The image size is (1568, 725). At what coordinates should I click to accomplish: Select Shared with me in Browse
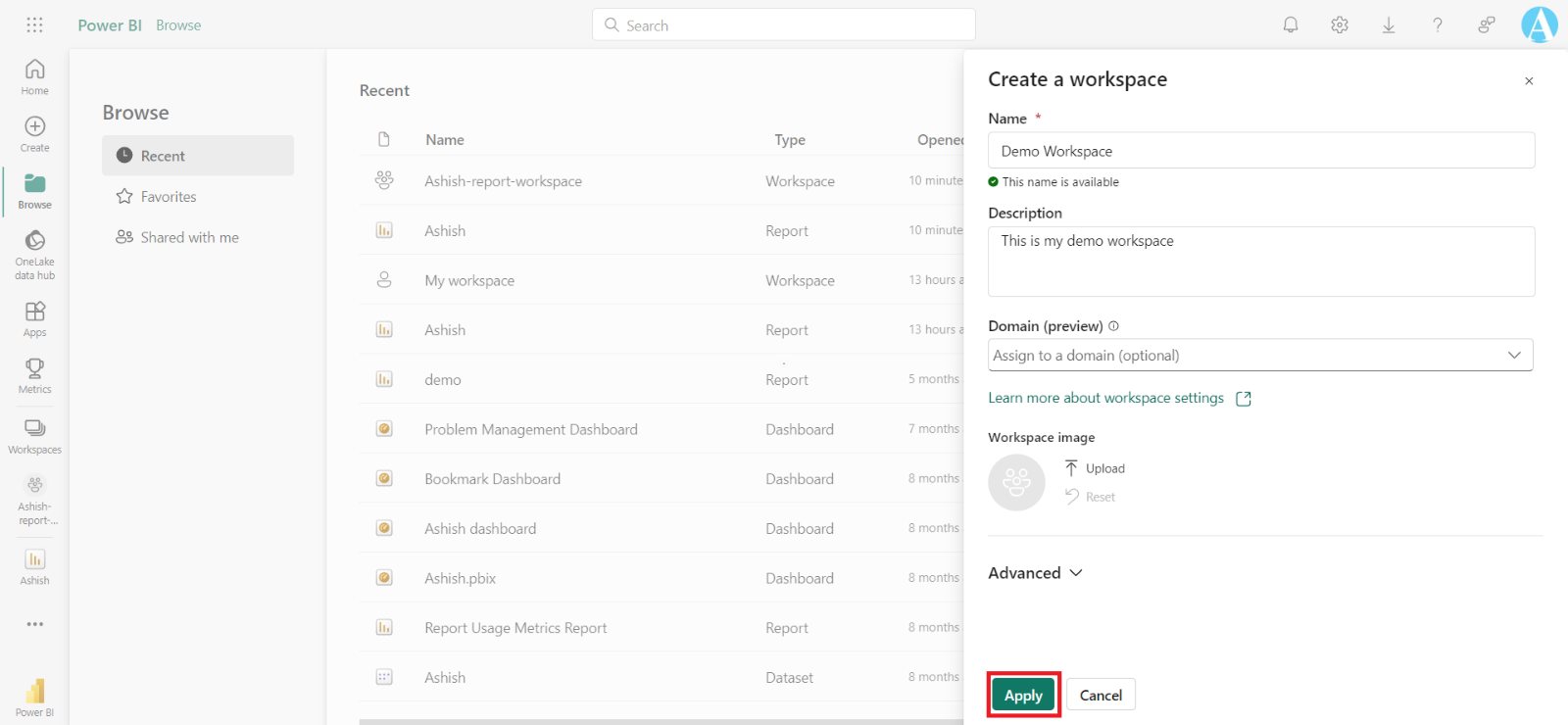pyautogui.click(x=188, y=238)
